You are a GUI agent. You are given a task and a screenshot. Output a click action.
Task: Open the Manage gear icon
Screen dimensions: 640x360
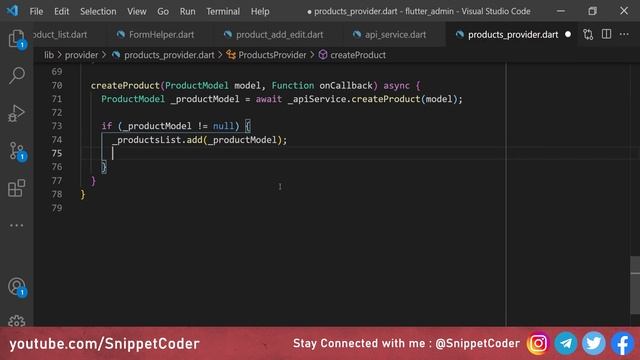[x=16, y=321]
